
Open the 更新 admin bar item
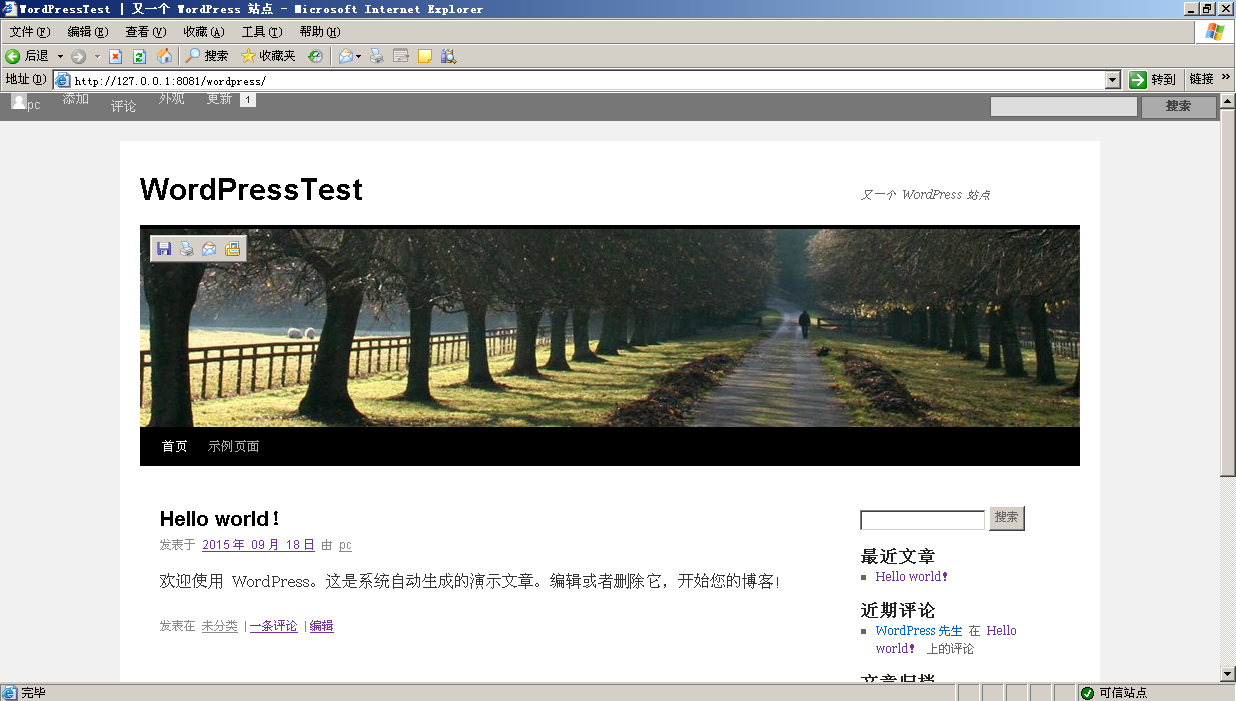pyautogui.click(x=219, y=99)
